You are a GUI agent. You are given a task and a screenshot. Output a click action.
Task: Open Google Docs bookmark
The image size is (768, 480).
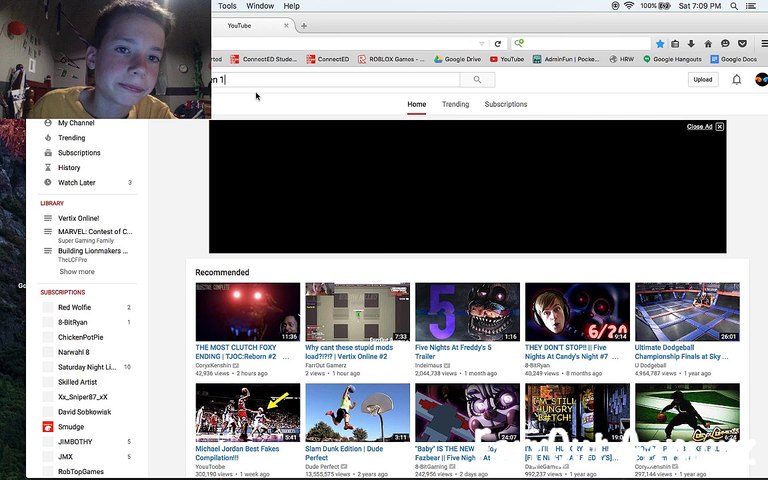coord(734,59)
